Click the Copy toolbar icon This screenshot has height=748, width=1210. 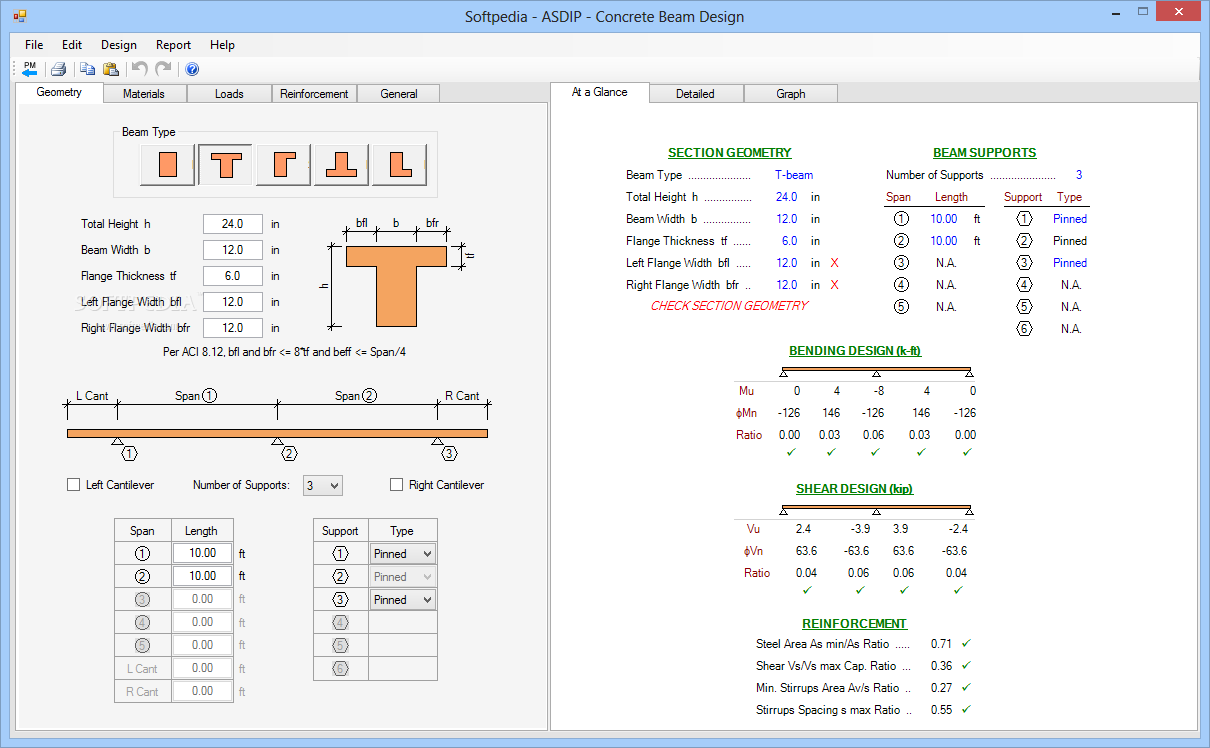click(x=88, y=69)
